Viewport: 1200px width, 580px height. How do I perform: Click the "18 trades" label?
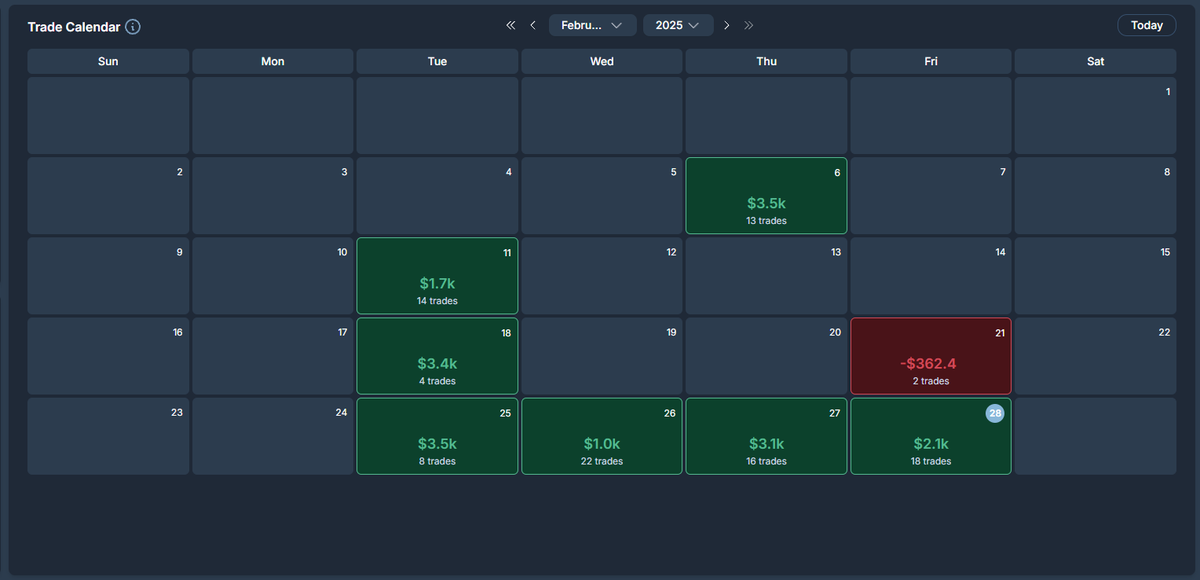click(931, 461)
